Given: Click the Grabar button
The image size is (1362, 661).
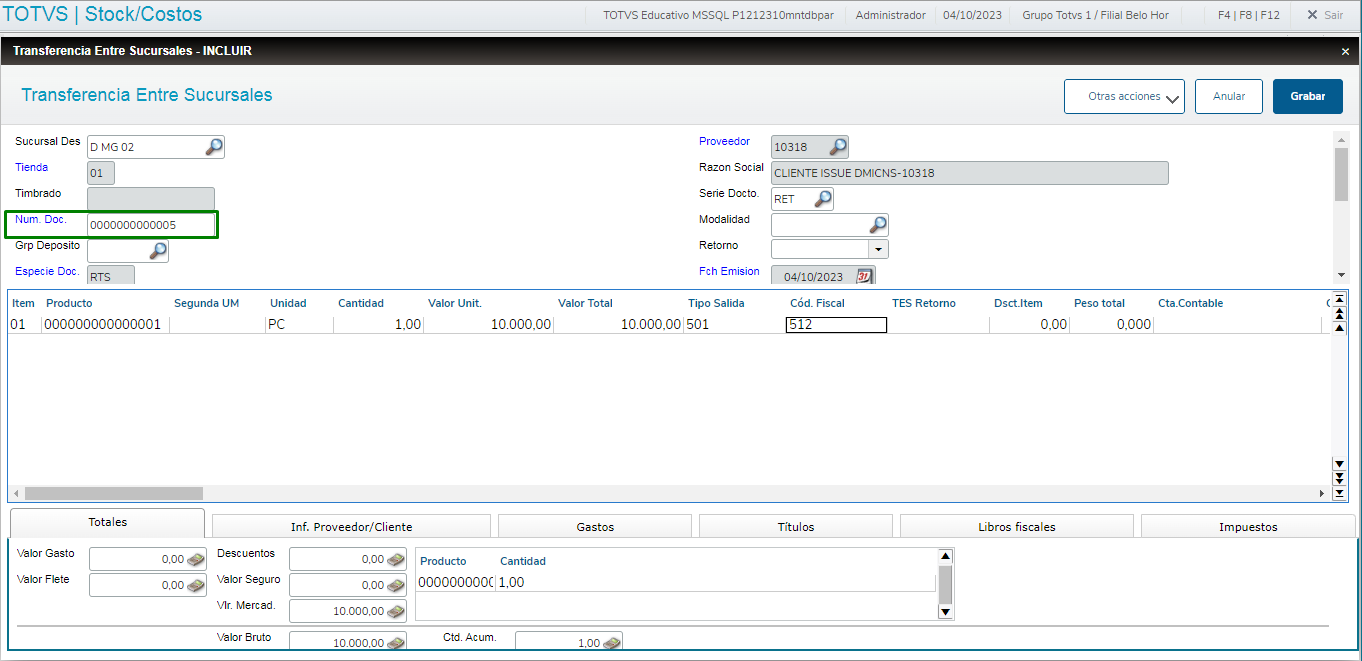Looking at the screenshot, I should (x=1308, y=97).
